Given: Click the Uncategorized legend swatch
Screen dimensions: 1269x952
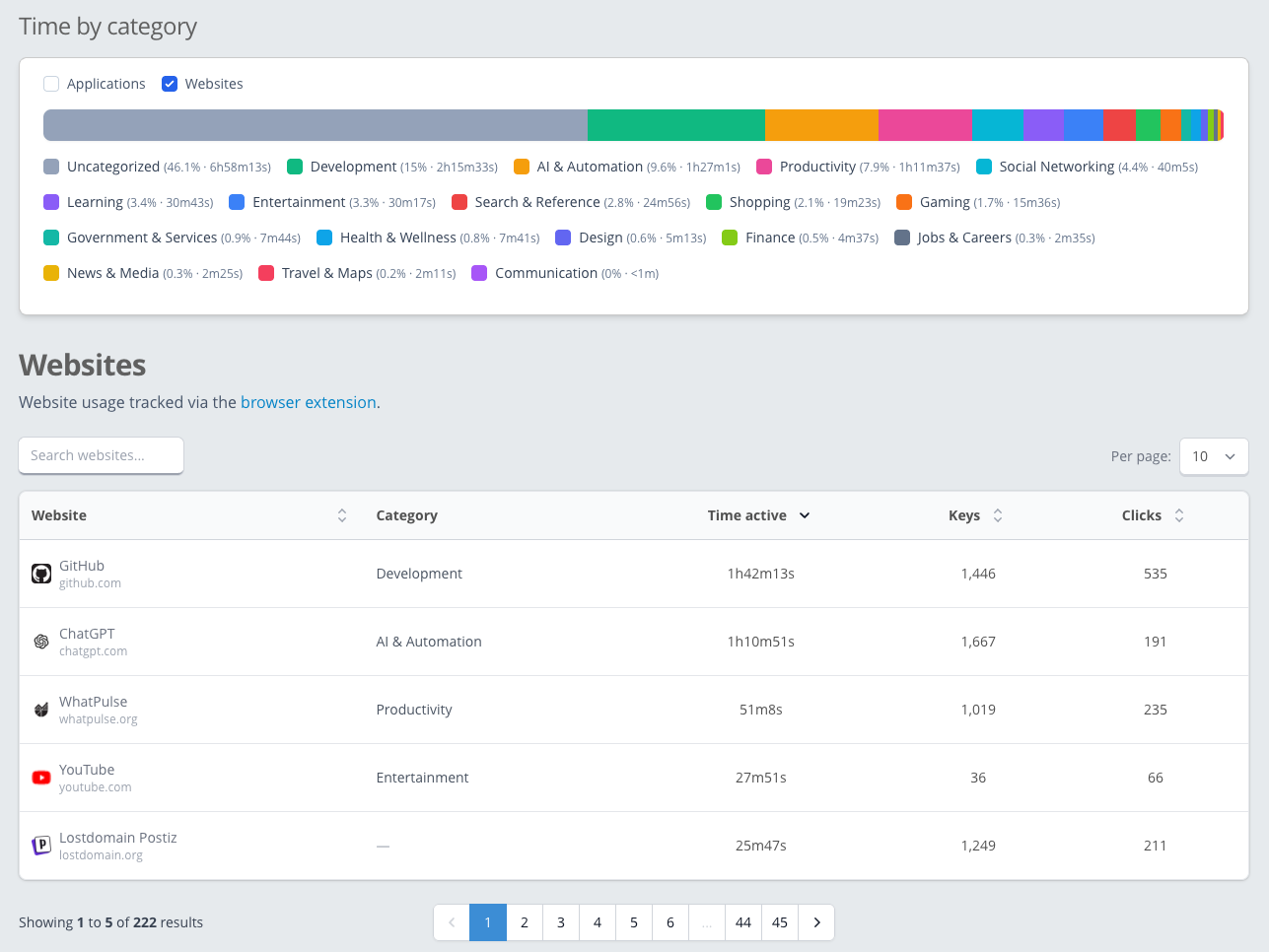Looking at the screenshot, I should 50,166.
